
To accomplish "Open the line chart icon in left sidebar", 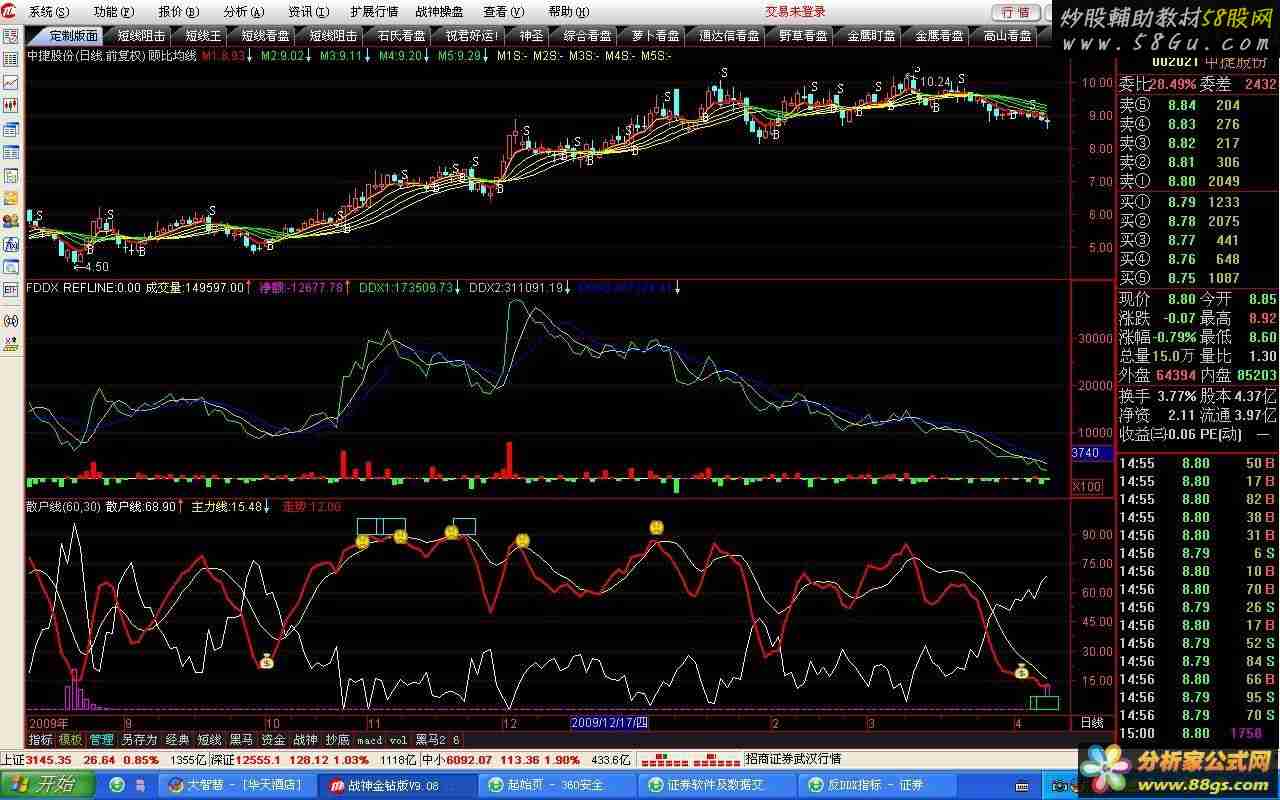I will point(11,83).
